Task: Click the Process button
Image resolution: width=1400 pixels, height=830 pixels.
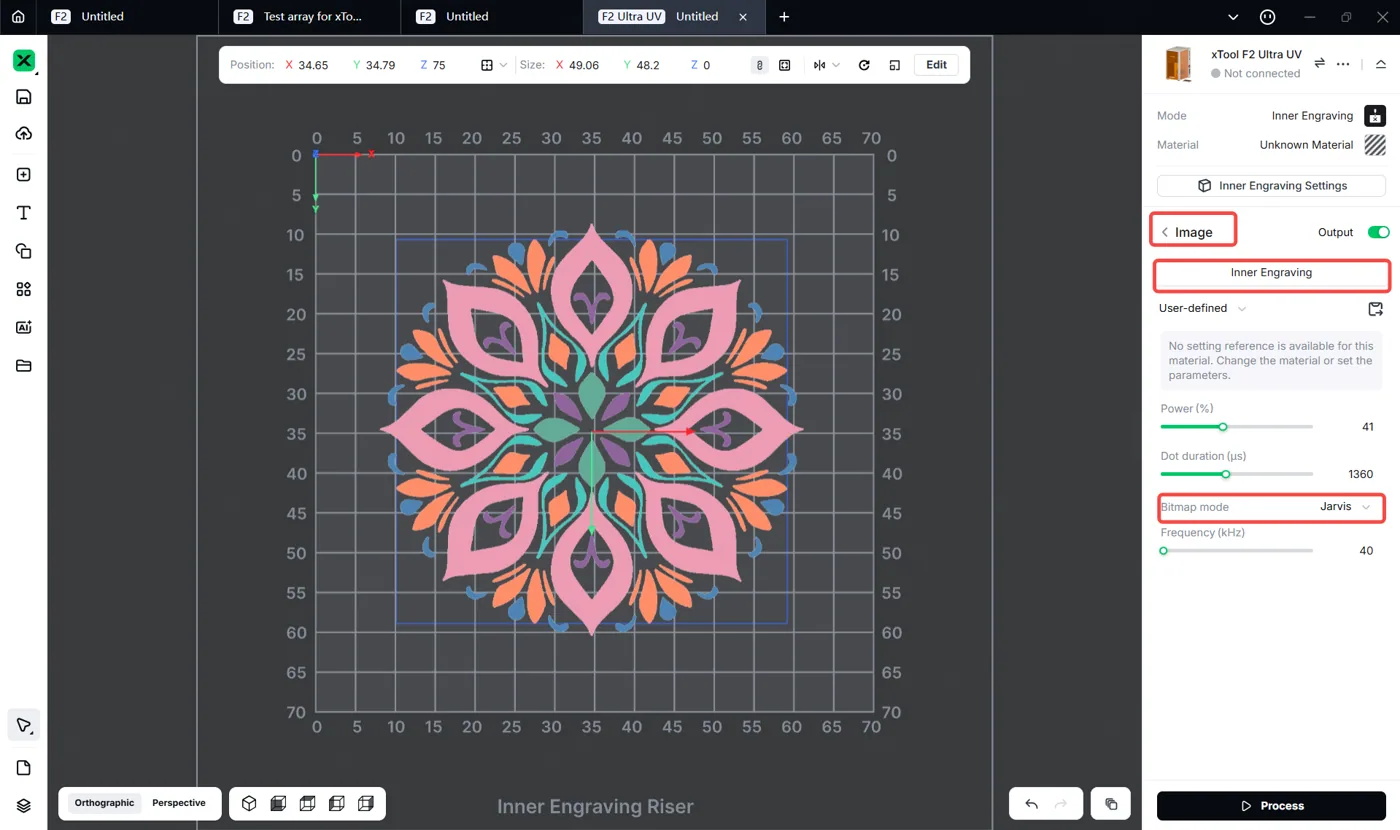Action: click(1272, 805)
